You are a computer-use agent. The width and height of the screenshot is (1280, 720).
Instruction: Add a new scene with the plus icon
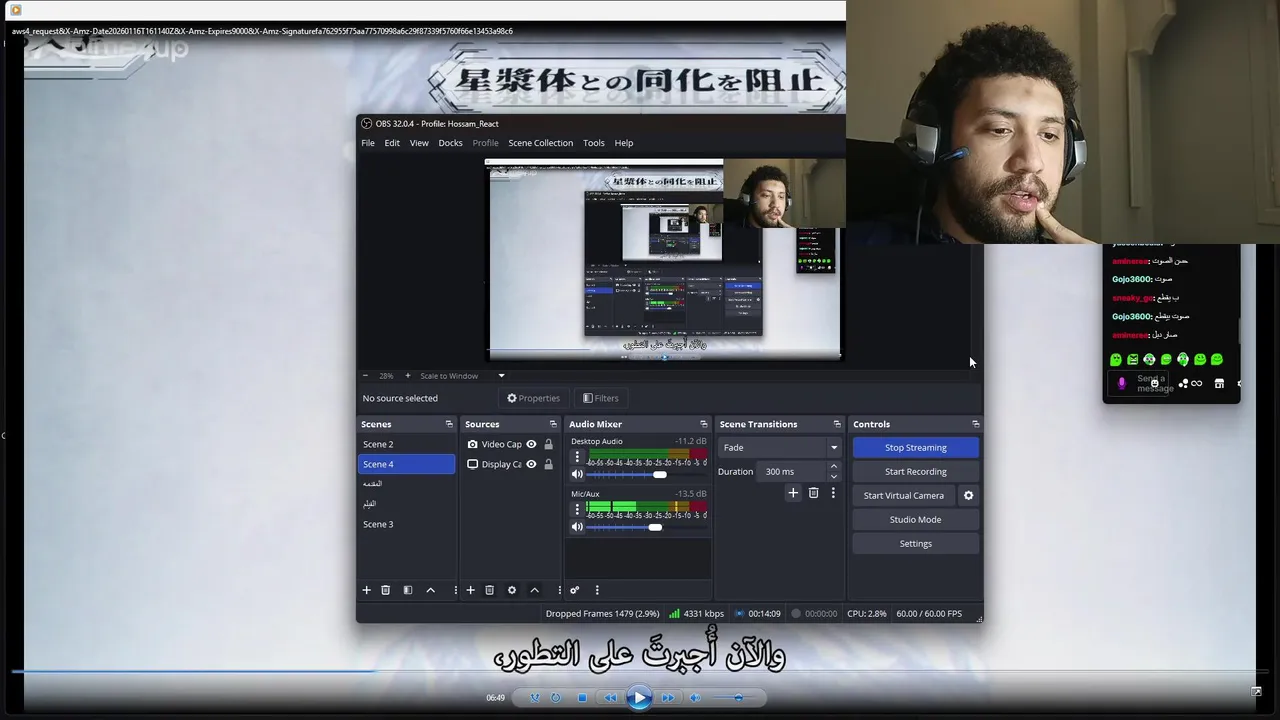tap(366, 590)
